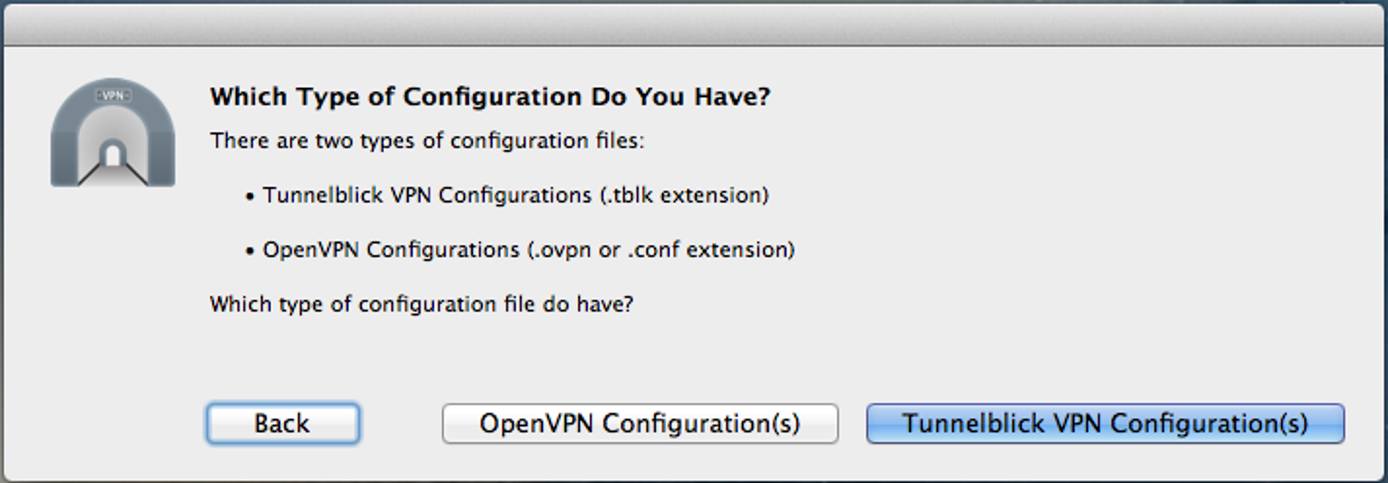1388x483 pixels.
Task: Click the bright tunnel opening in the icon
Action: point(113,155)
